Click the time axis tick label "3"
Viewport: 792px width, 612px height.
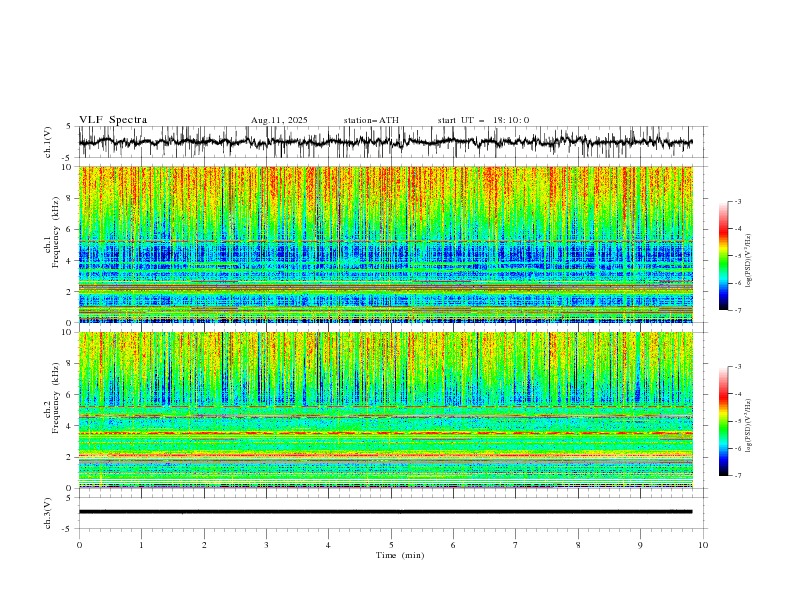pos(266,545)
